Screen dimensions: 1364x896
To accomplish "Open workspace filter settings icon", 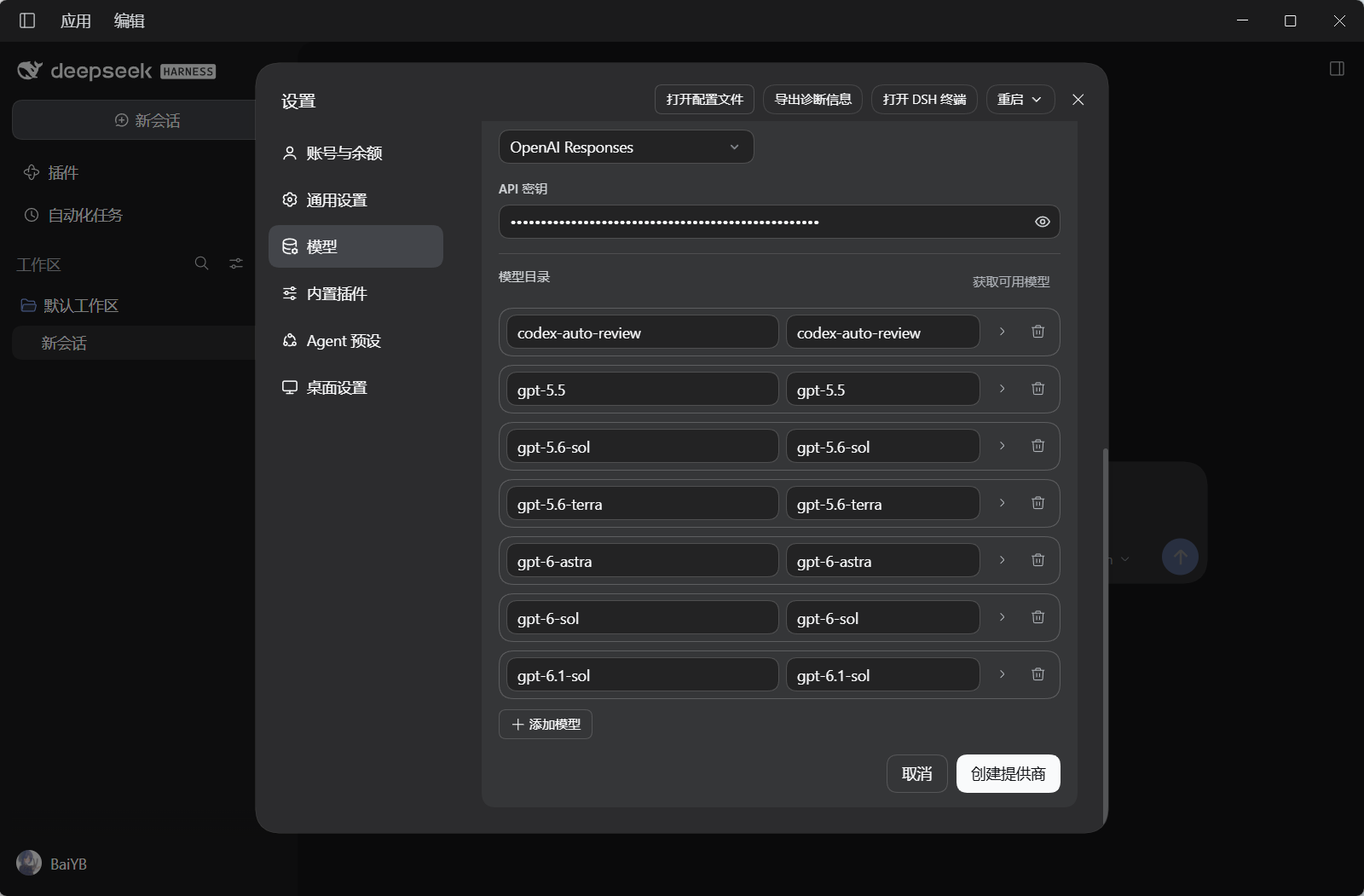I will [x=236, y=263].
